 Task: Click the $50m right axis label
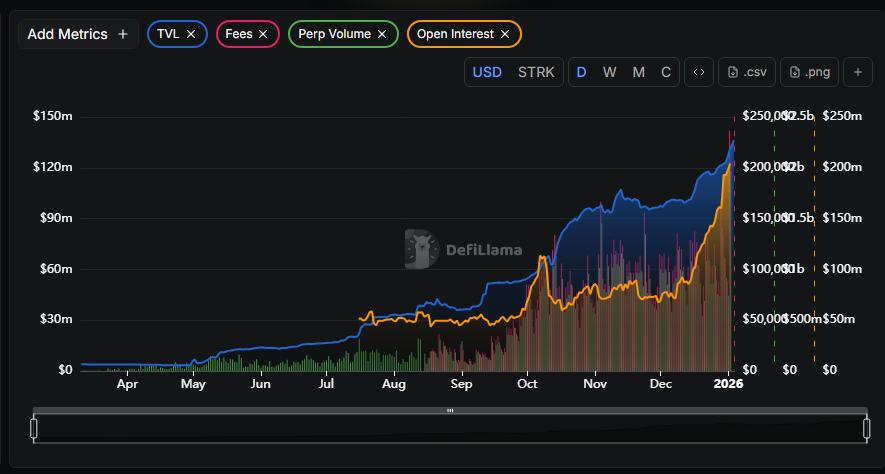(x=839, y=319)
